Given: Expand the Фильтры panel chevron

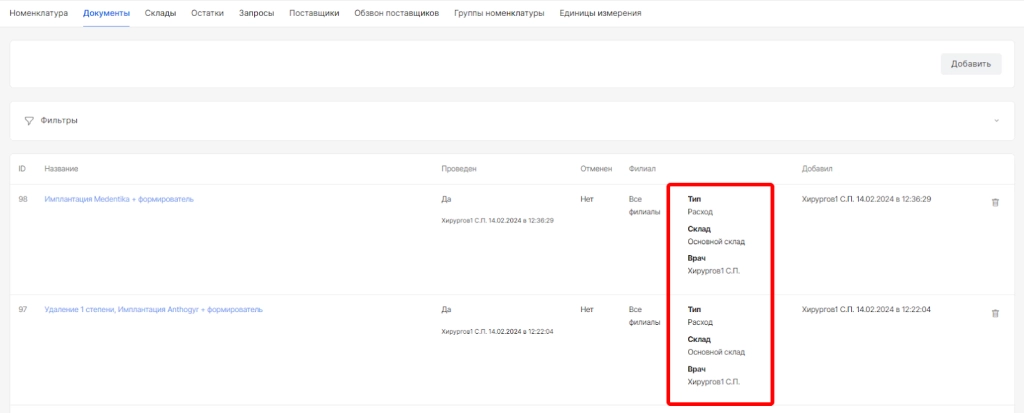Looking at the screenshot, I should (x=996, y=121).
